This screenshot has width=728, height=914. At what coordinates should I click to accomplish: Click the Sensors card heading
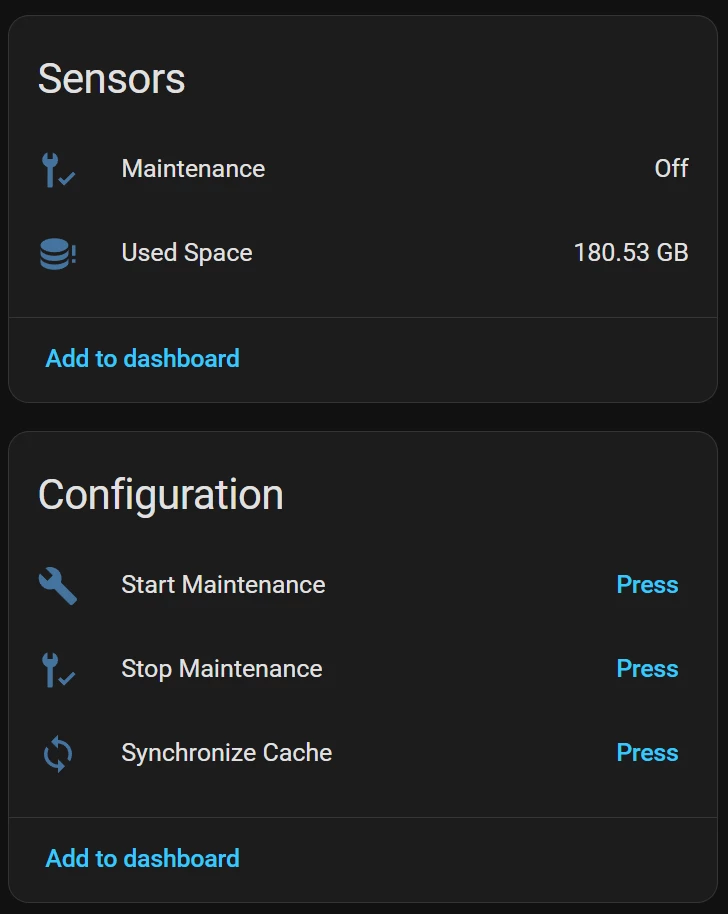pyautogui.click(x=111, y=79)
